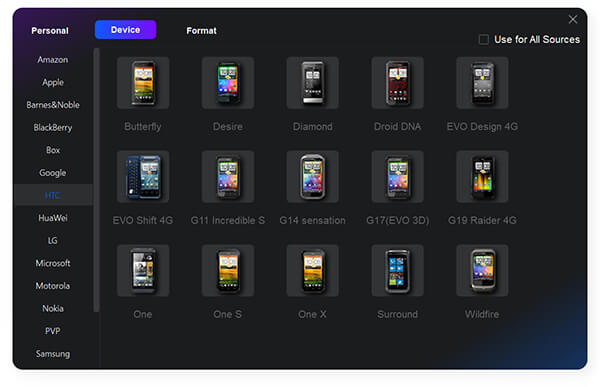Choose Google brand category
This screenshot has width=600, height=387.
click(53, 173)
